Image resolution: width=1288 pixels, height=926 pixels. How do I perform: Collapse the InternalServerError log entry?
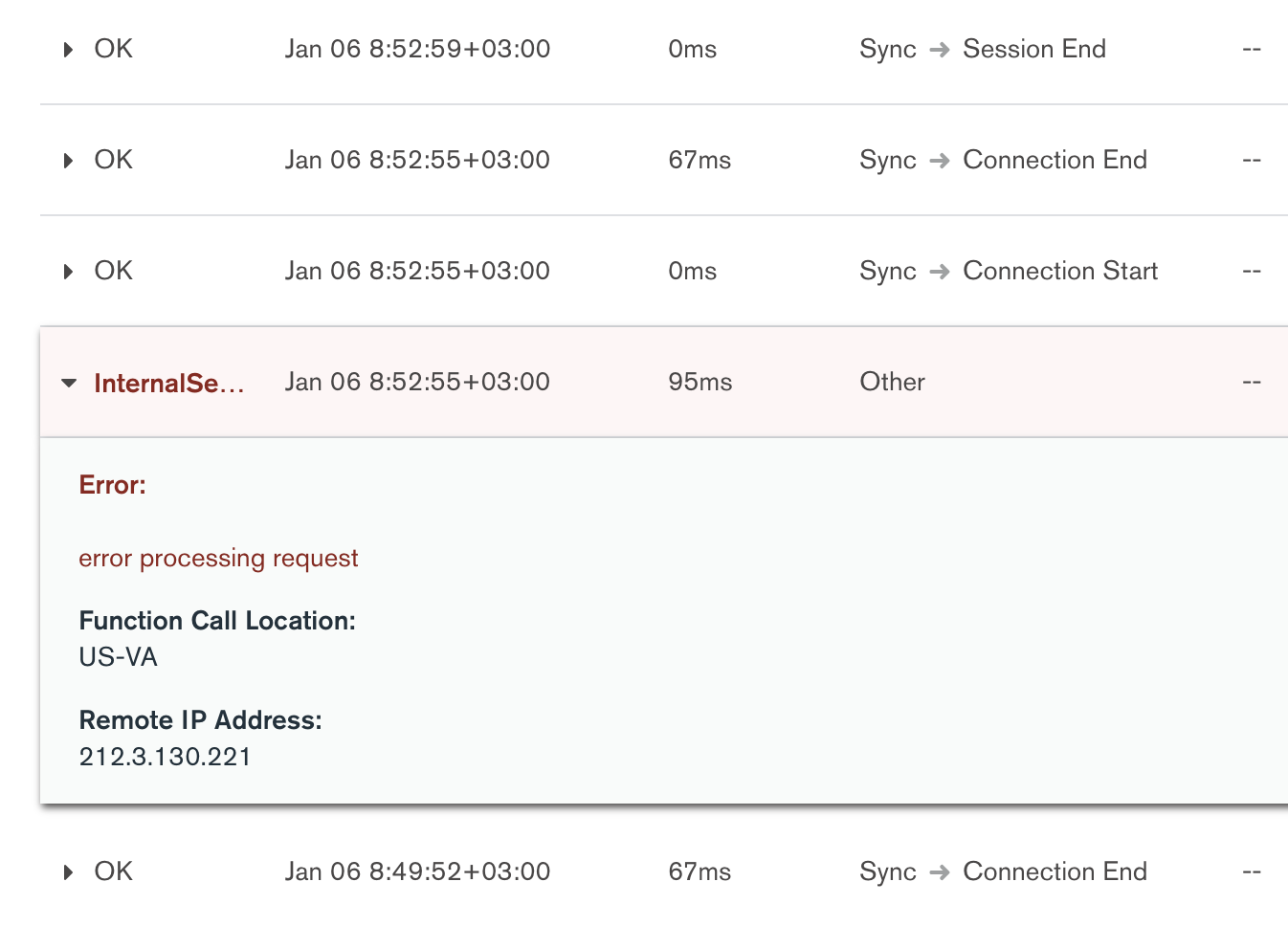click(x=69, y=383)
